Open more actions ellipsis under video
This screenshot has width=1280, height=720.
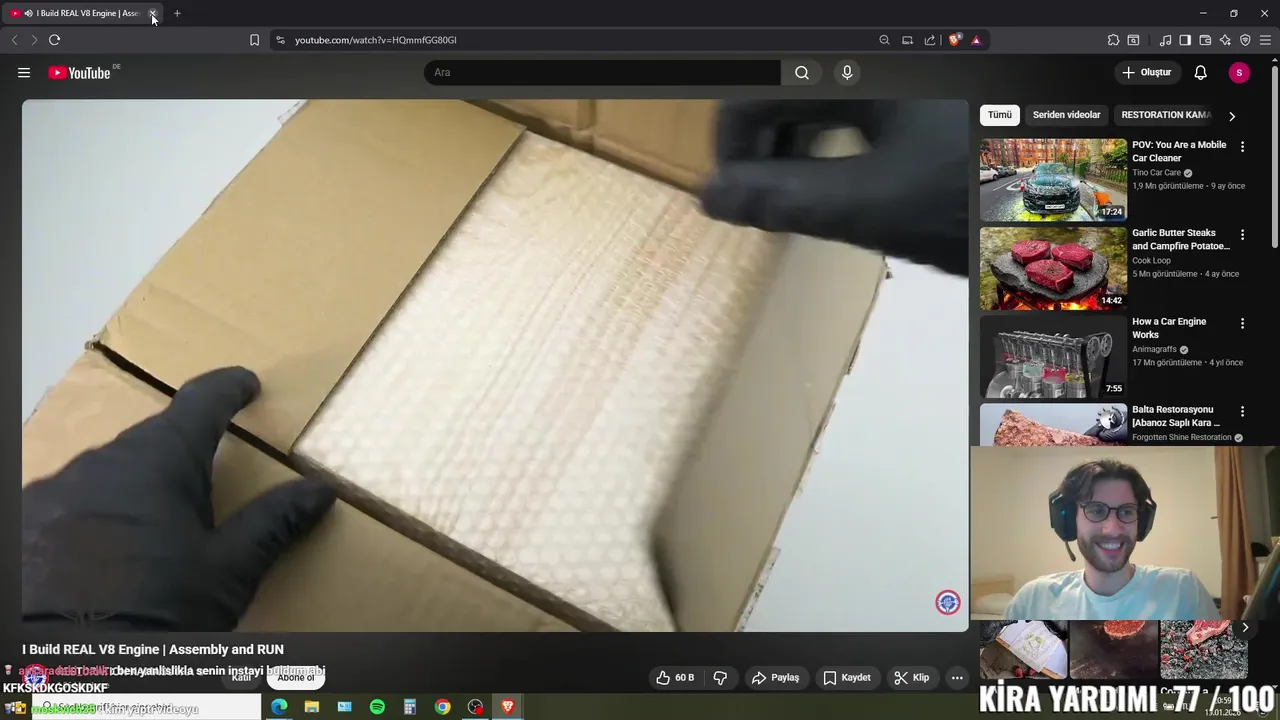957,678
